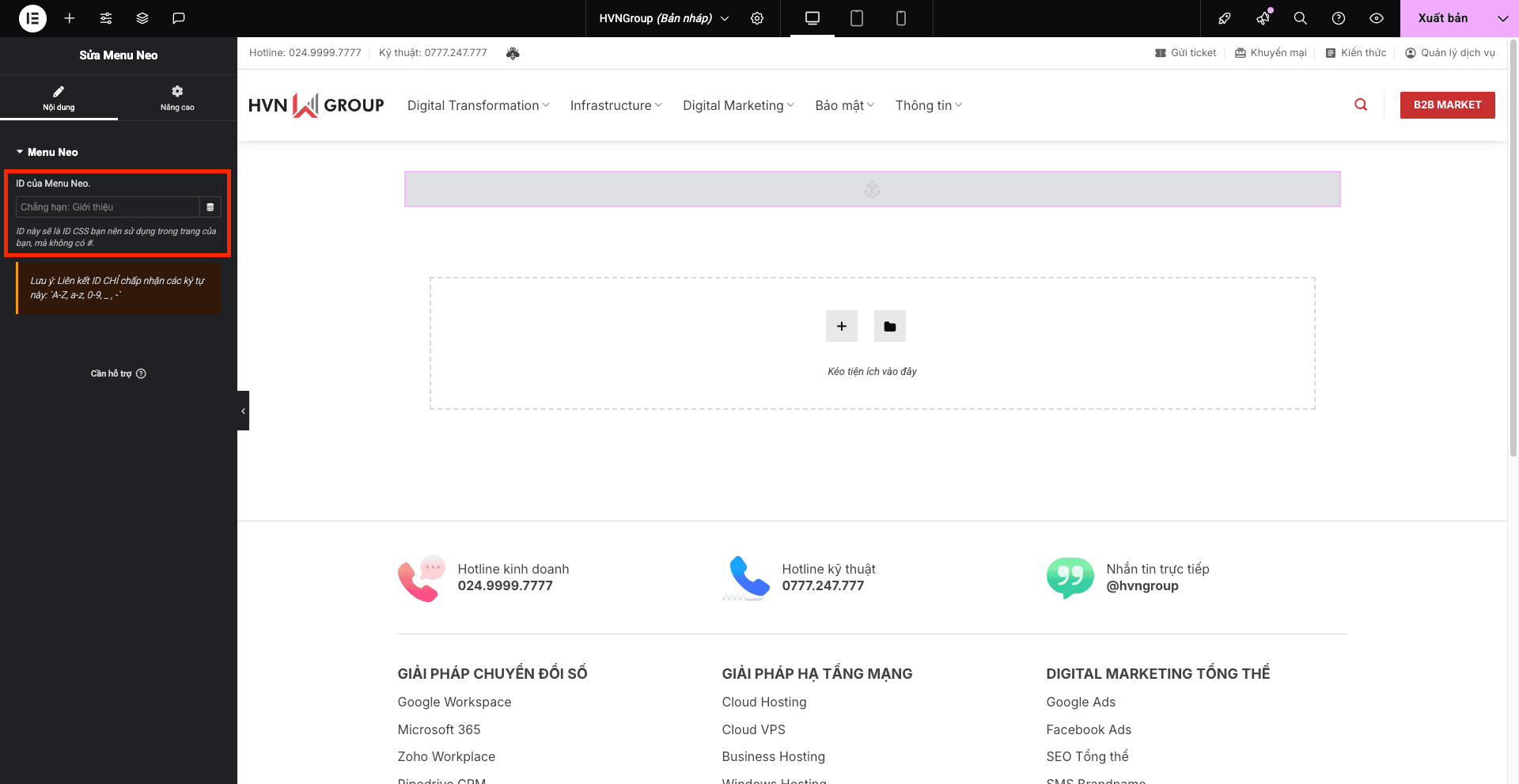
Task: Toggle preview changes eye icon
Action: 1377,18
